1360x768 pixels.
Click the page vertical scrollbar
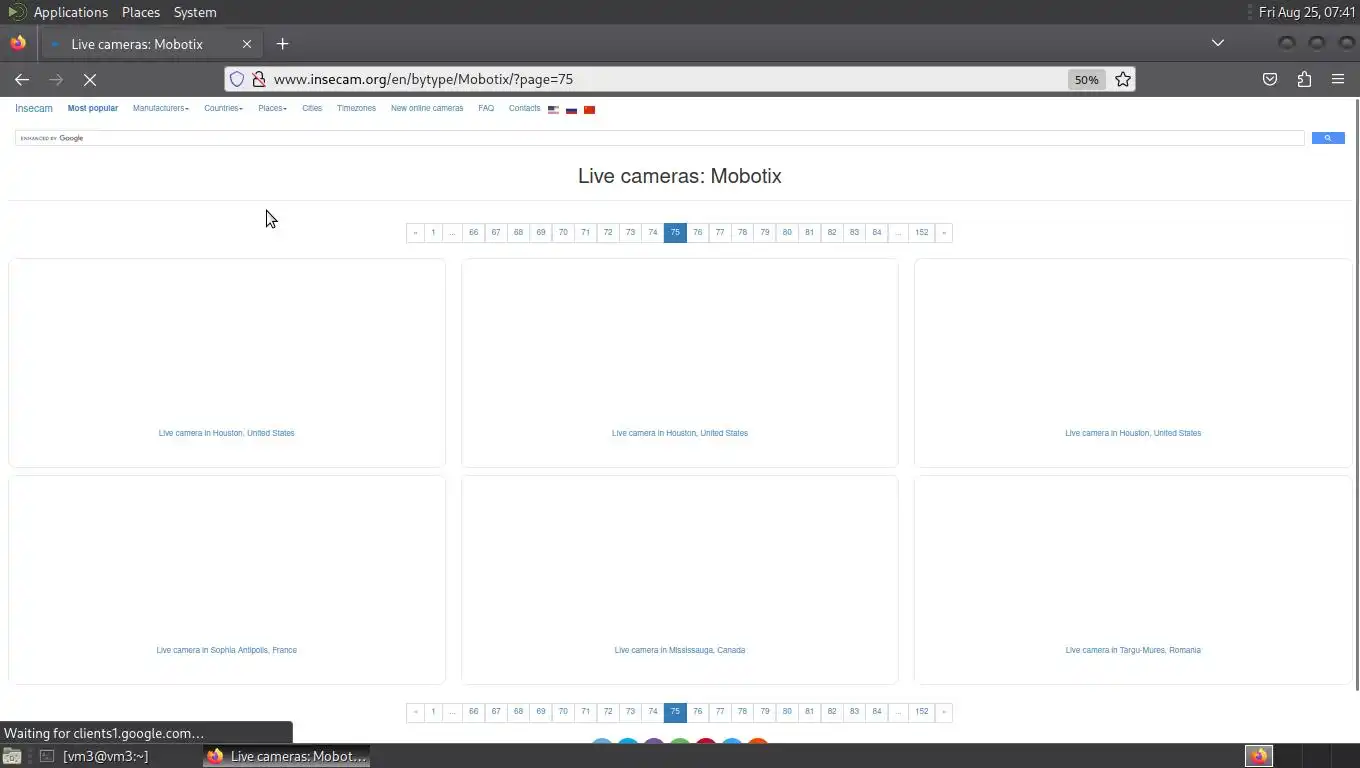1356,394
